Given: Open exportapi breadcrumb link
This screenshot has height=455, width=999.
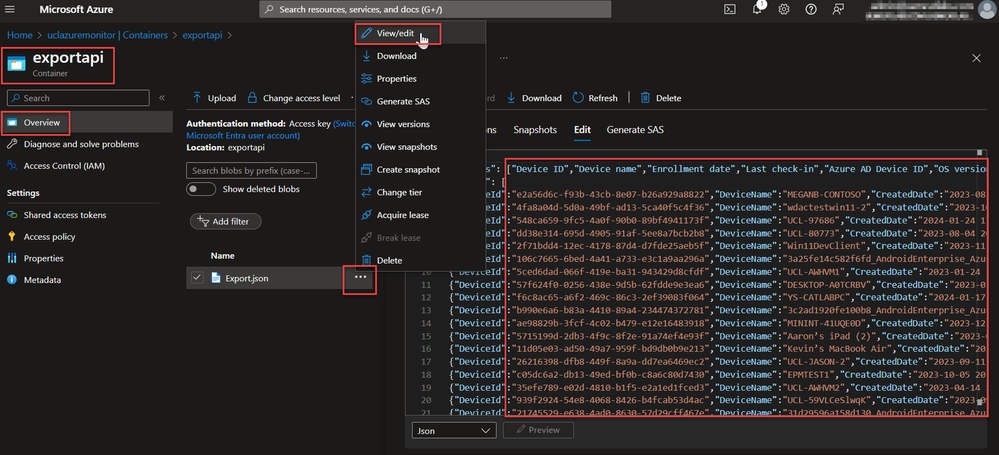Looking at the screenshot, I should click(x=202, y=35).
